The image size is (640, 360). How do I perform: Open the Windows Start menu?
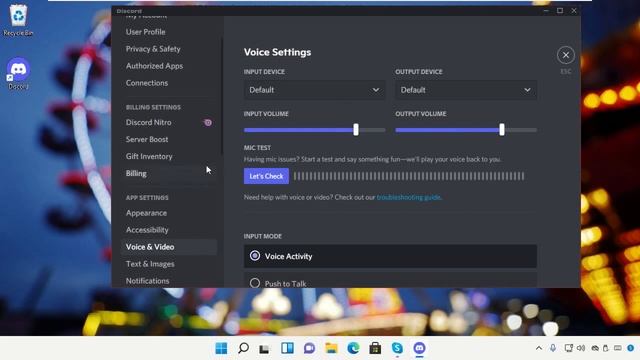coord(221,348)
